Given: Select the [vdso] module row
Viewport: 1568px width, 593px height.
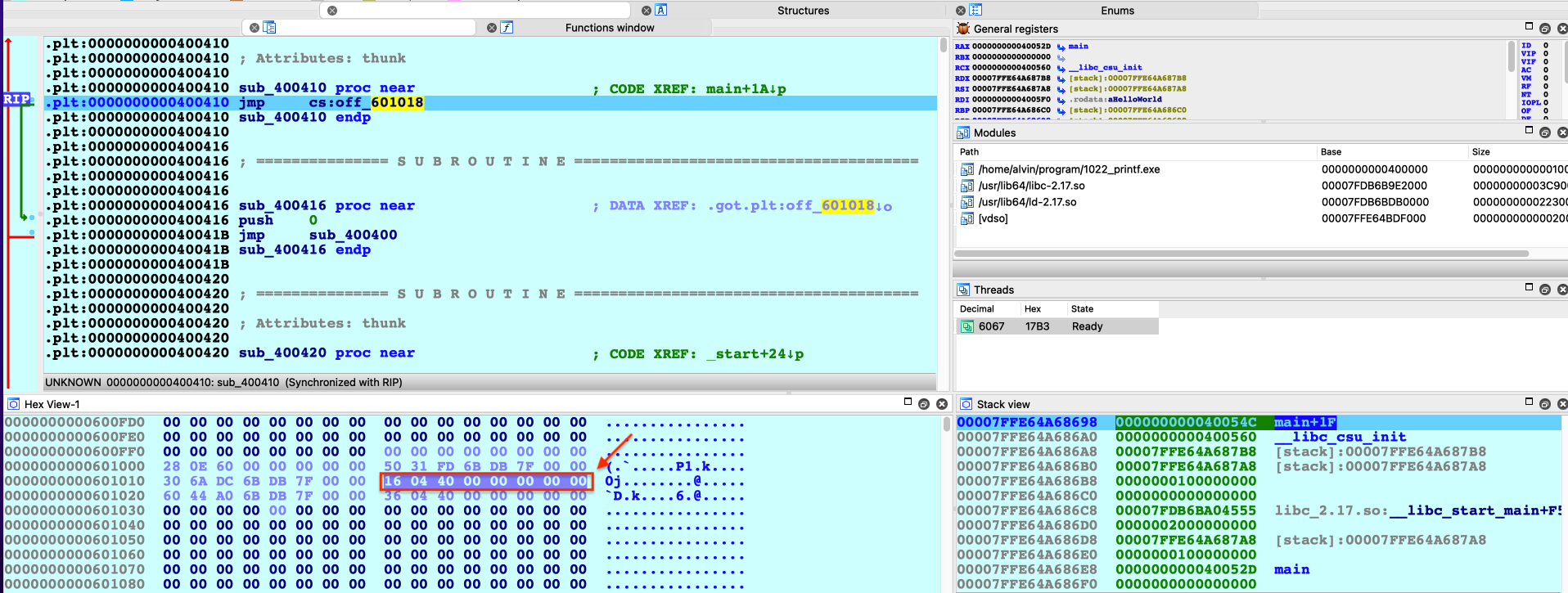Looking at the screenshot, I should click(x=1261, y=218).
